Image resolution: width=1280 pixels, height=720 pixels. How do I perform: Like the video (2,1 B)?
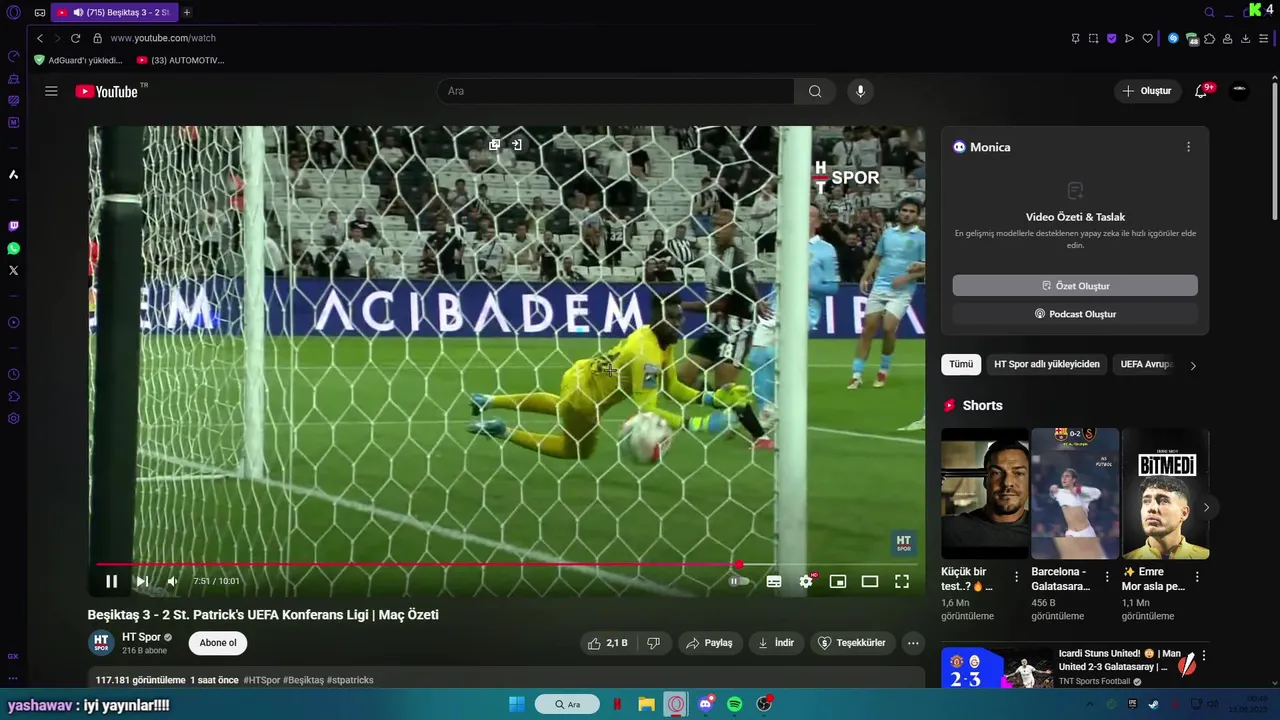coord(607,643)
